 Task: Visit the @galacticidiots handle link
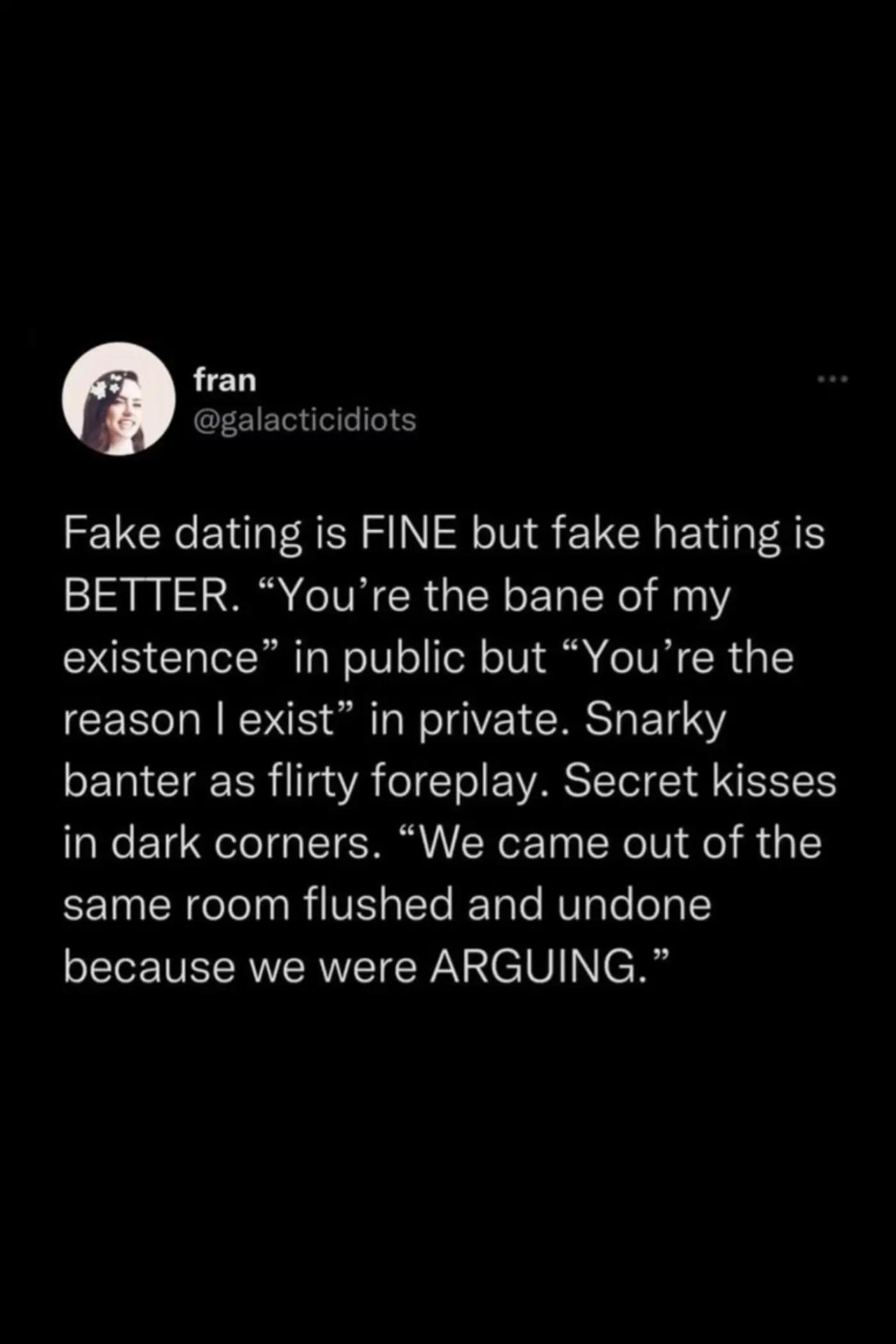(x=305, y=420)
